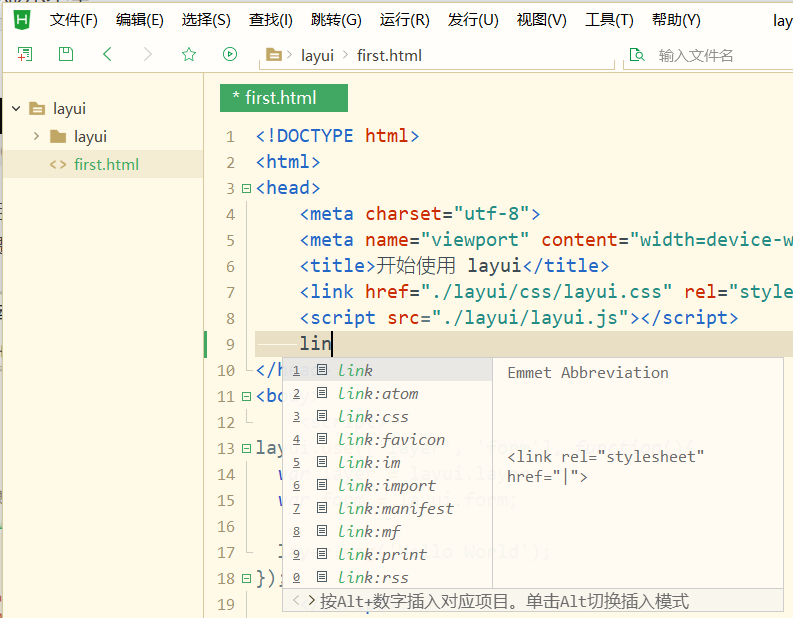Screen dimensions: 793x618
Task: Click the root layui folder icon
Action: tap(37, 108)
